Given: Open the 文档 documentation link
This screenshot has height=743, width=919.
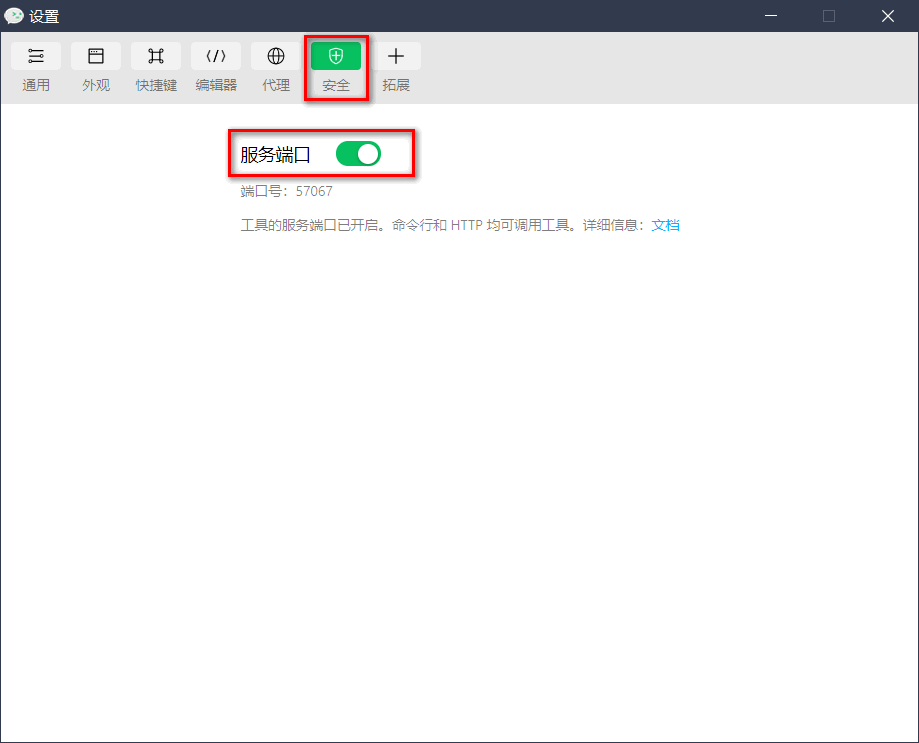Looking at the screenshot, I should click(x=665, y=225).
